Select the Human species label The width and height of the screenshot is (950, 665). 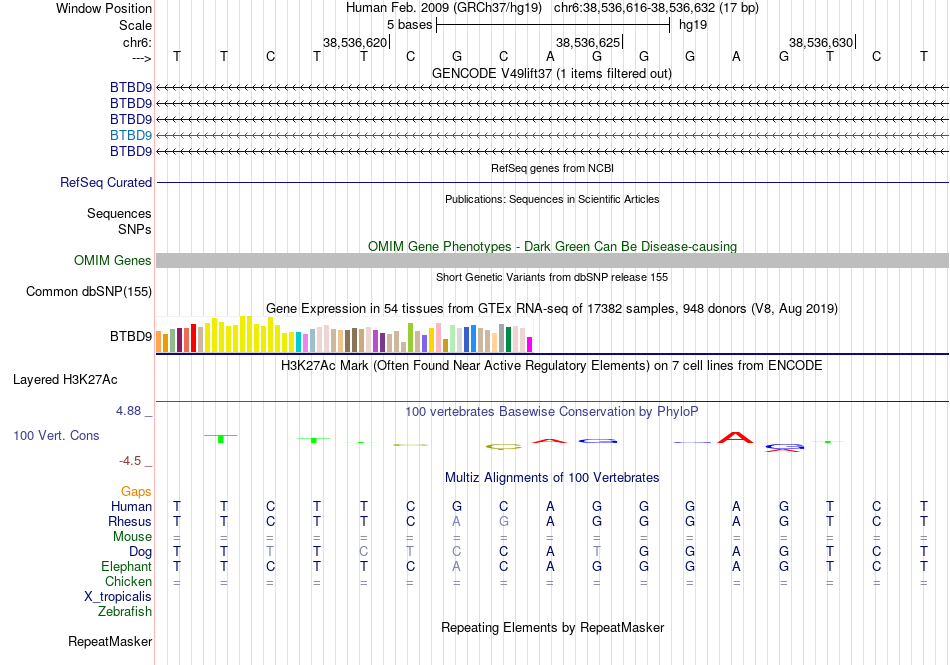[131, 506]
